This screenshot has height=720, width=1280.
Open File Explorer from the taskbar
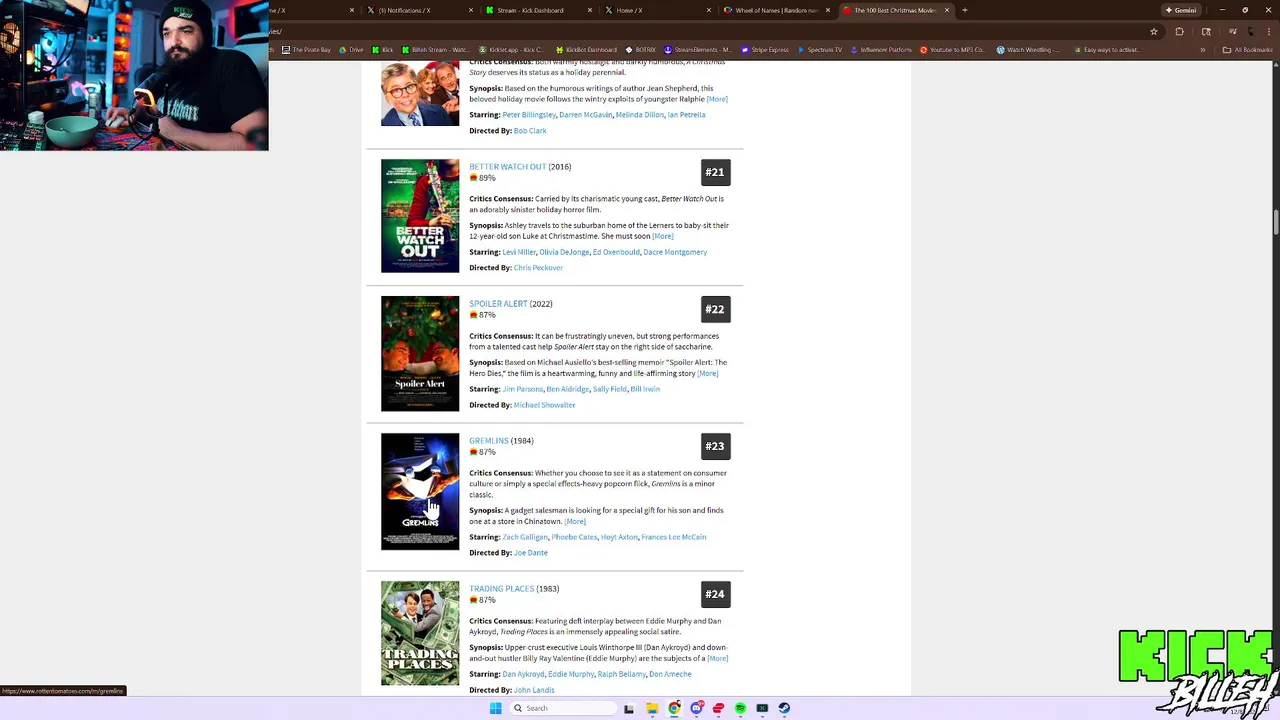pos(651,708)
